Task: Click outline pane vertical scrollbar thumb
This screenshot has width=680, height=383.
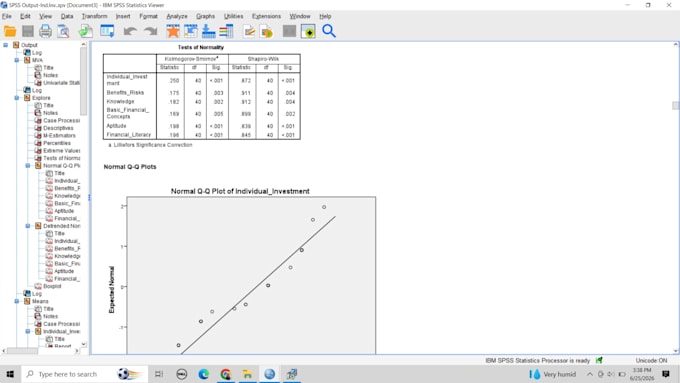Action: [x=83, y=82]
